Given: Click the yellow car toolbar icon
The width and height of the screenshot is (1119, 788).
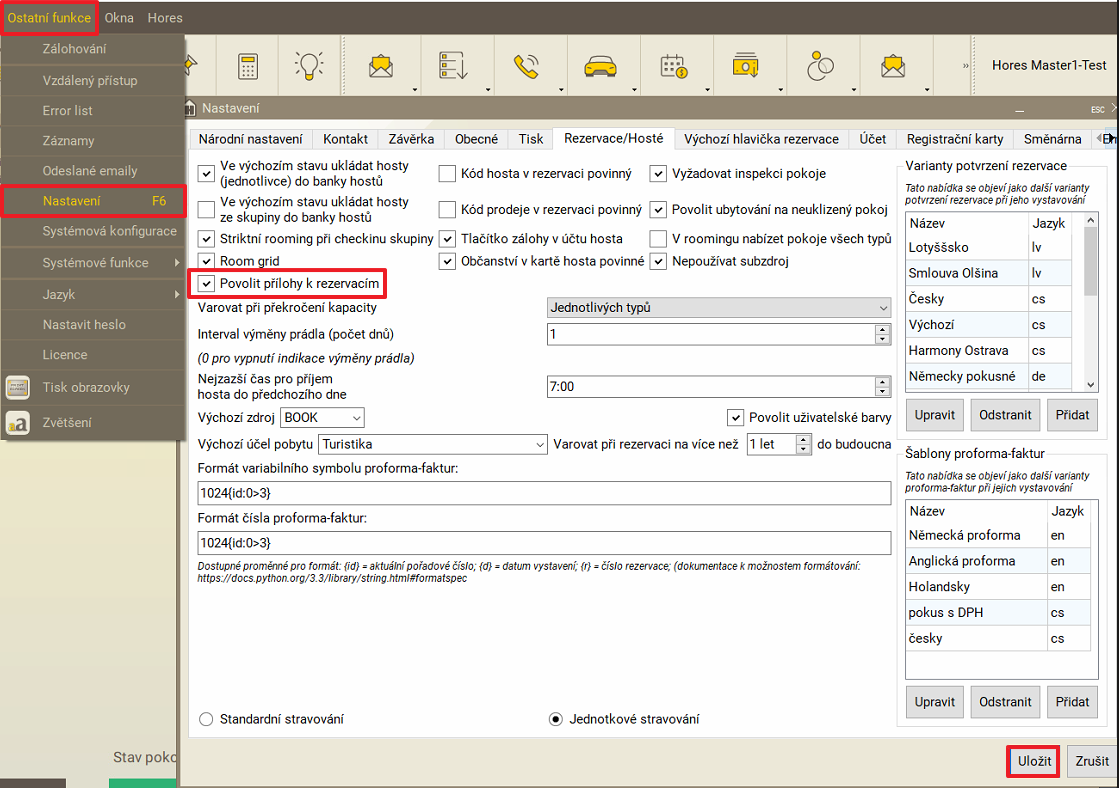Looking at the screenshot, I should click(599, 66).
